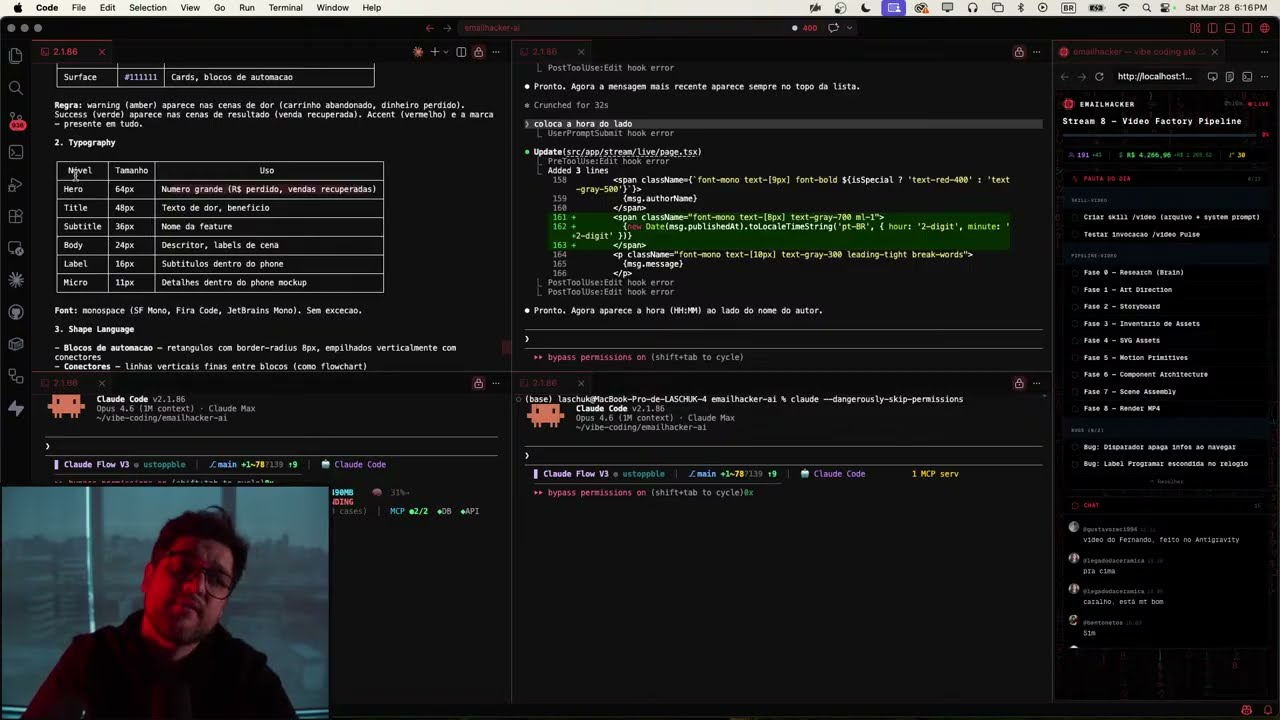Click 'Bug: Disparador apaga infos ao navegar'
This screenshot has height=720, width=1280.
[x=1159, y=447]
